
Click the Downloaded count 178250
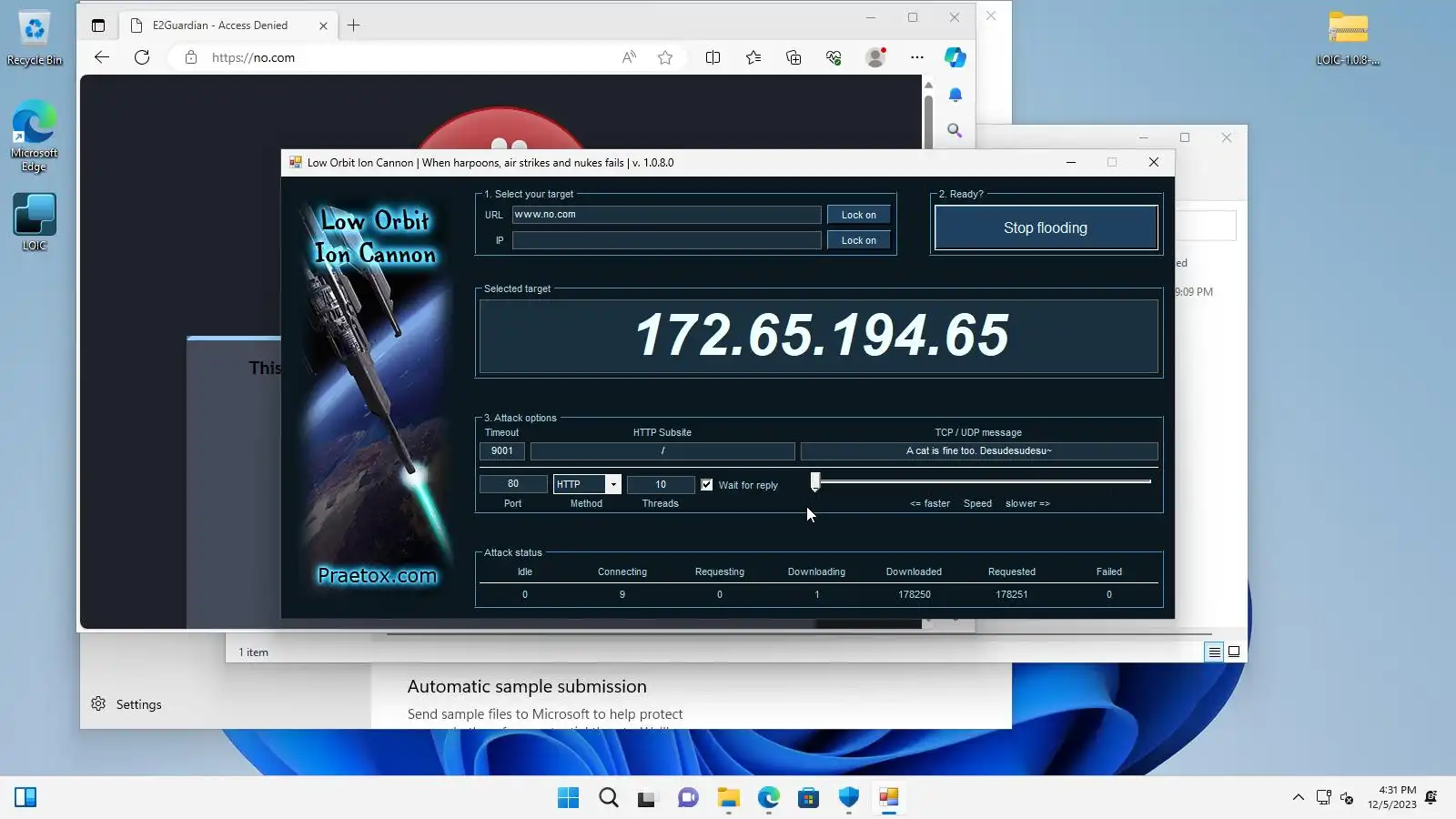pyautogui.click(x=915, y=594)
